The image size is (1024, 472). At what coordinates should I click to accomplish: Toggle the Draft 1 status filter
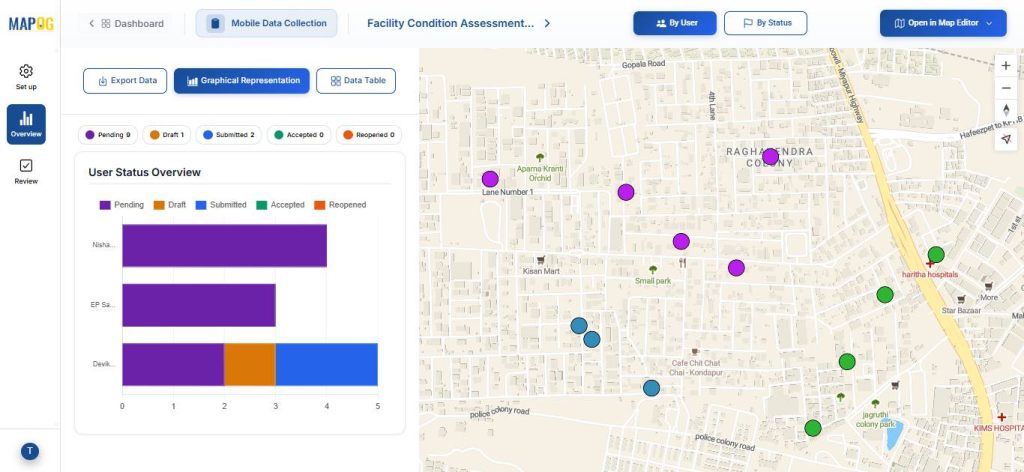point(166,134)
